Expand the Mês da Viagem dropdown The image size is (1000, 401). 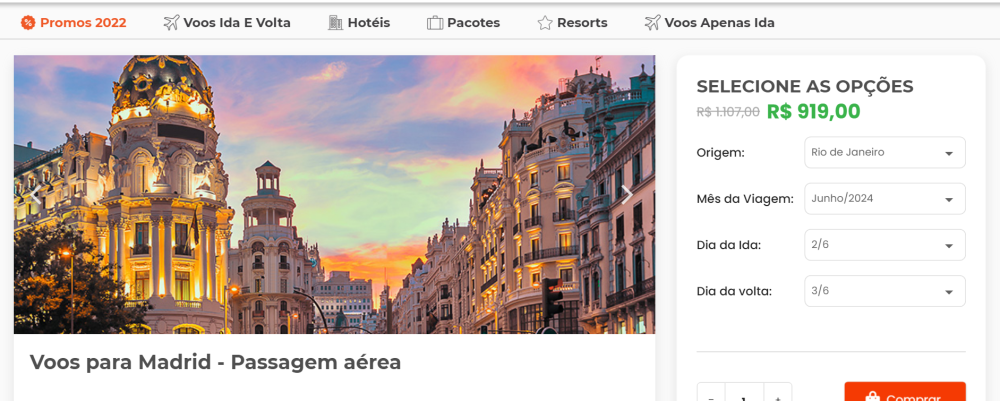[884, 199]
